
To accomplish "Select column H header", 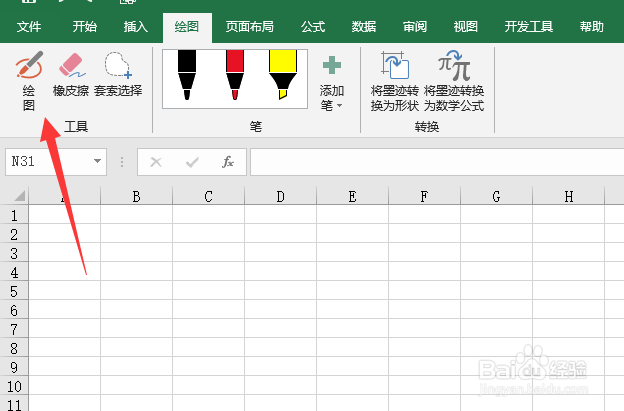I will coord(569,196).
